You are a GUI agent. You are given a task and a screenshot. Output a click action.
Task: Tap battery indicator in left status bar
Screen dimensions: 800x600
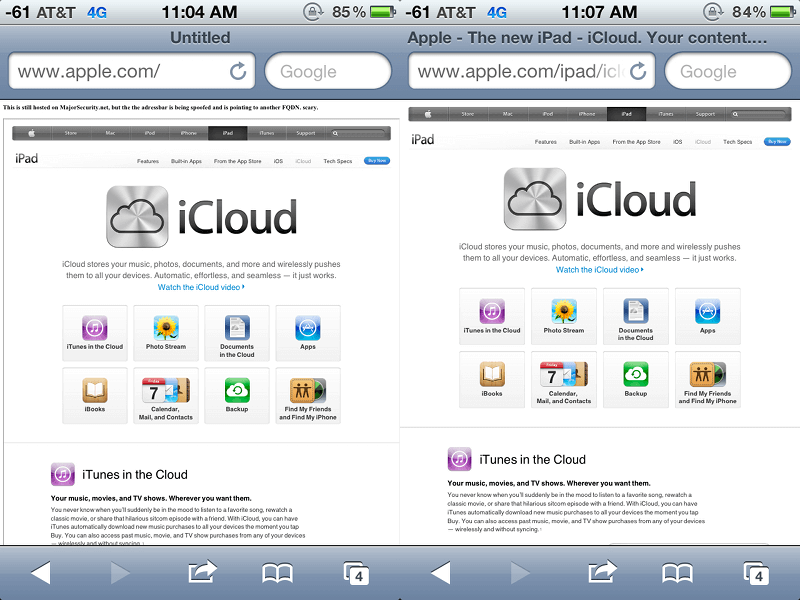click(x=383, y=11)
